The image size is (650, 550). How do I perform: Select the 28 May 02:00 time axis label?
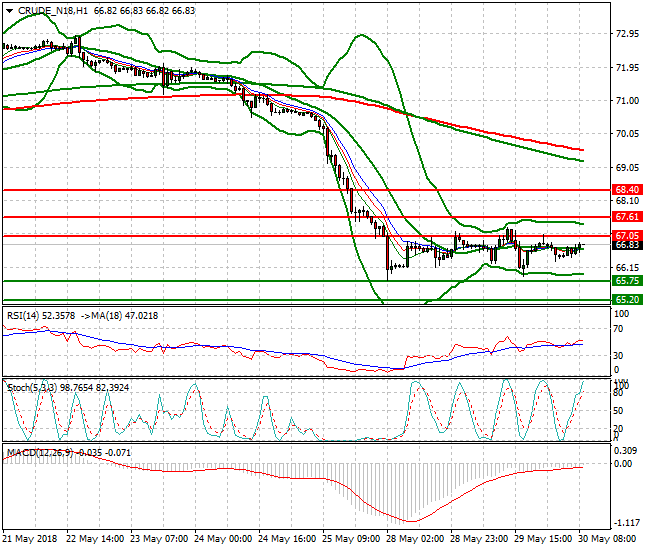coord(417,540)
